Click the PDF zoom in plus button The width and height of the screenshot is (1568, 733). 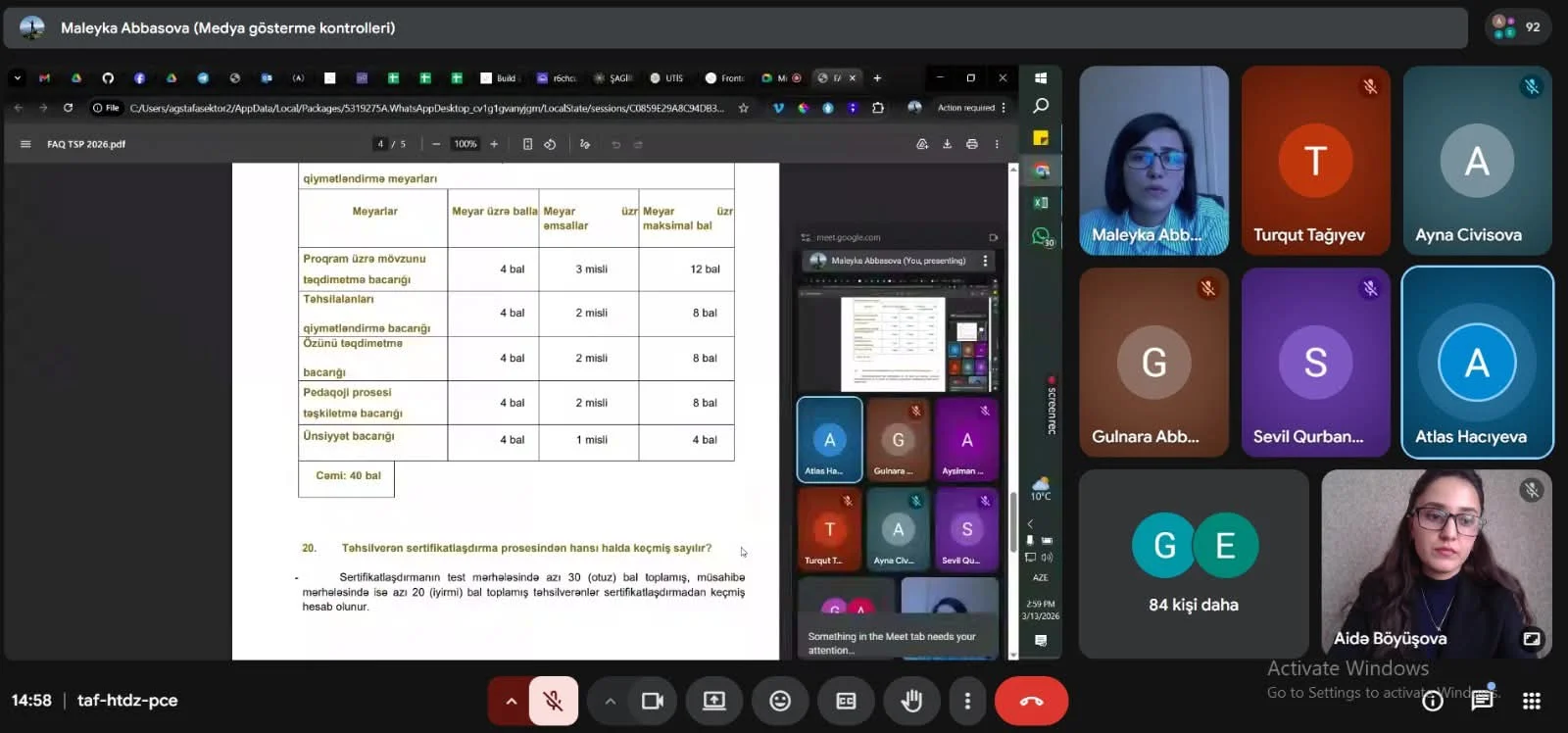(x=494, y=144)
